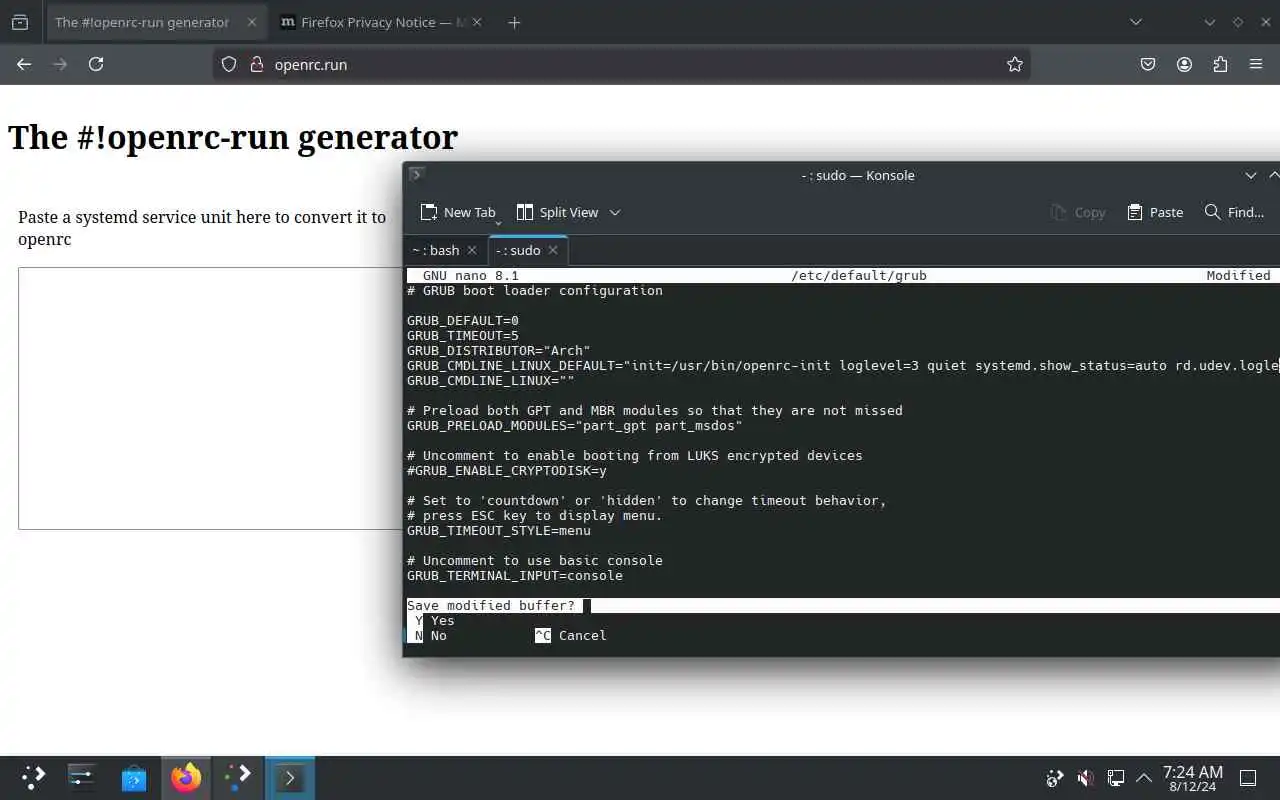Click '/etc/default/grub' in nano title bar
1280x800 pixels.
point(859,275)
